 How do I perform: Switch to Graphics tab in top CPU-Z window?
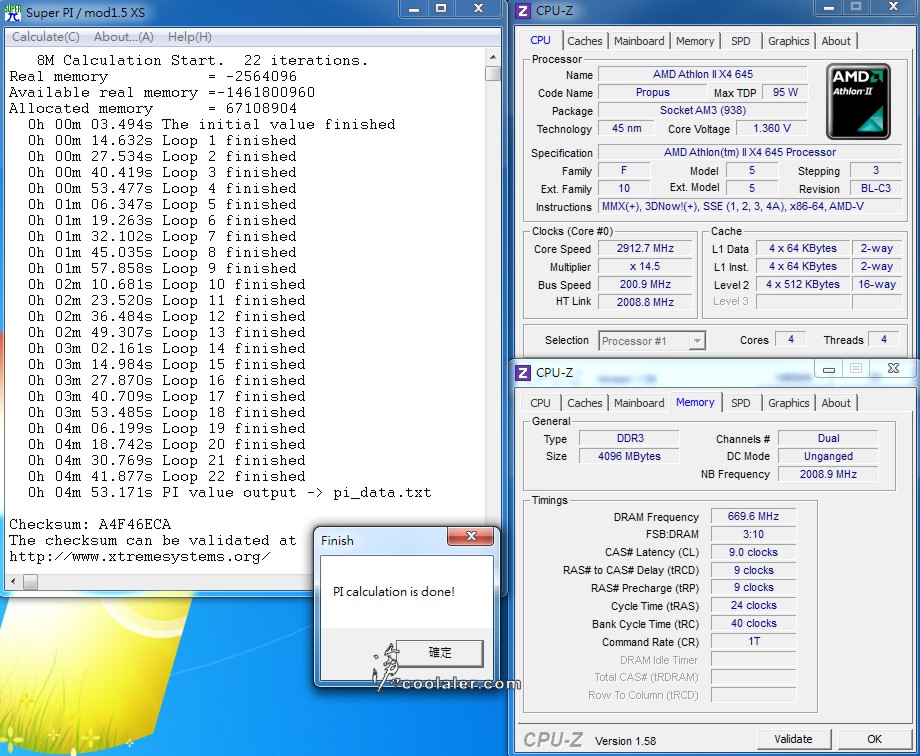point(789,41)
